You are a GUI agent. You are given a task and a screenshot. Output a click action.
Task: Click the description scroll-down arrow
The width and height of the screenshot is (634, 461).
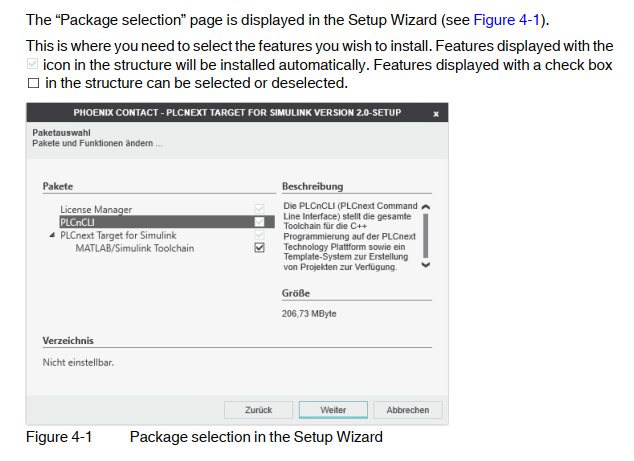pyautogui.click(x=425, y=265)
